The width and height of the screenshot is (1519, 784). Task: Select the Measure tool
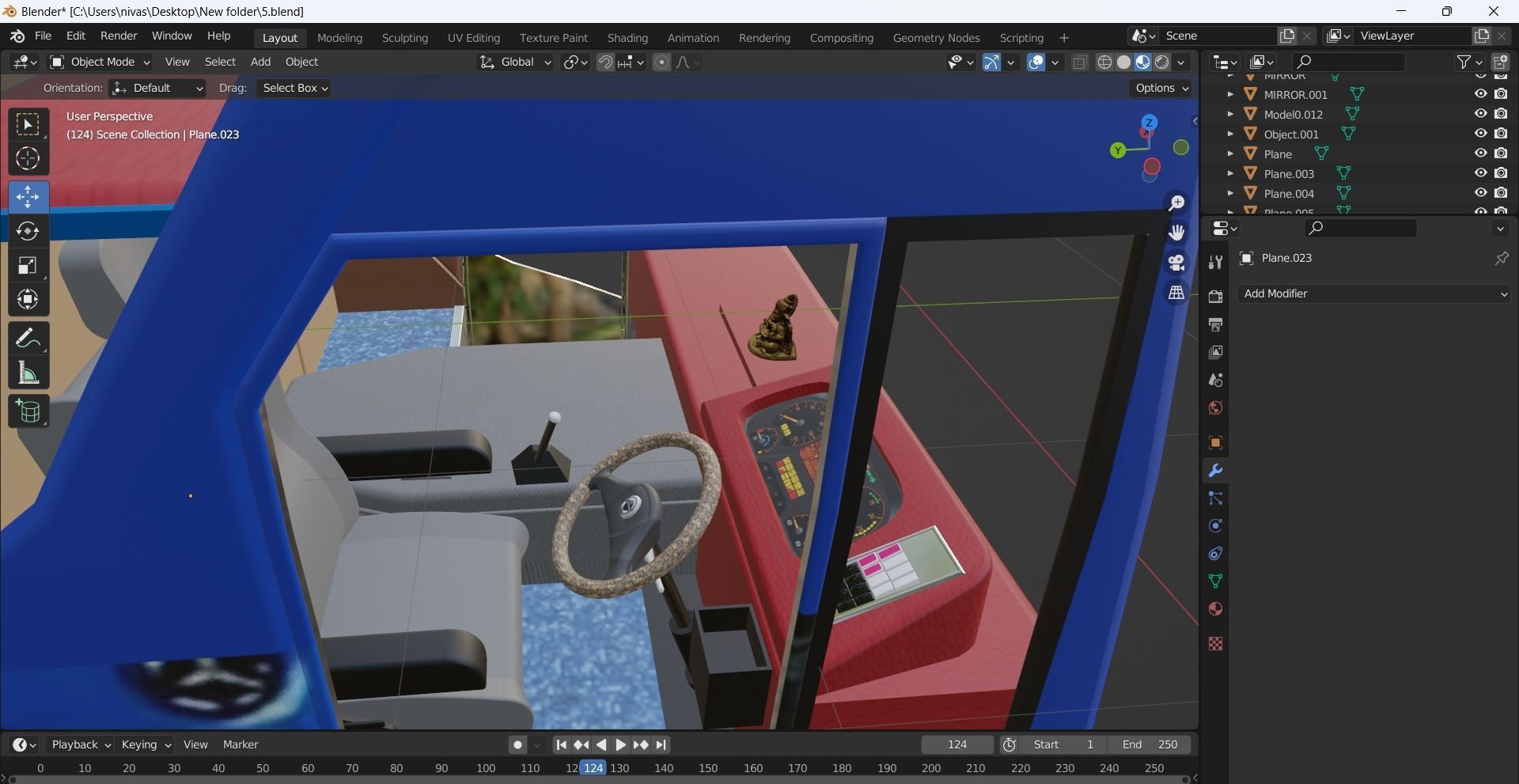(x=28, y=373)
